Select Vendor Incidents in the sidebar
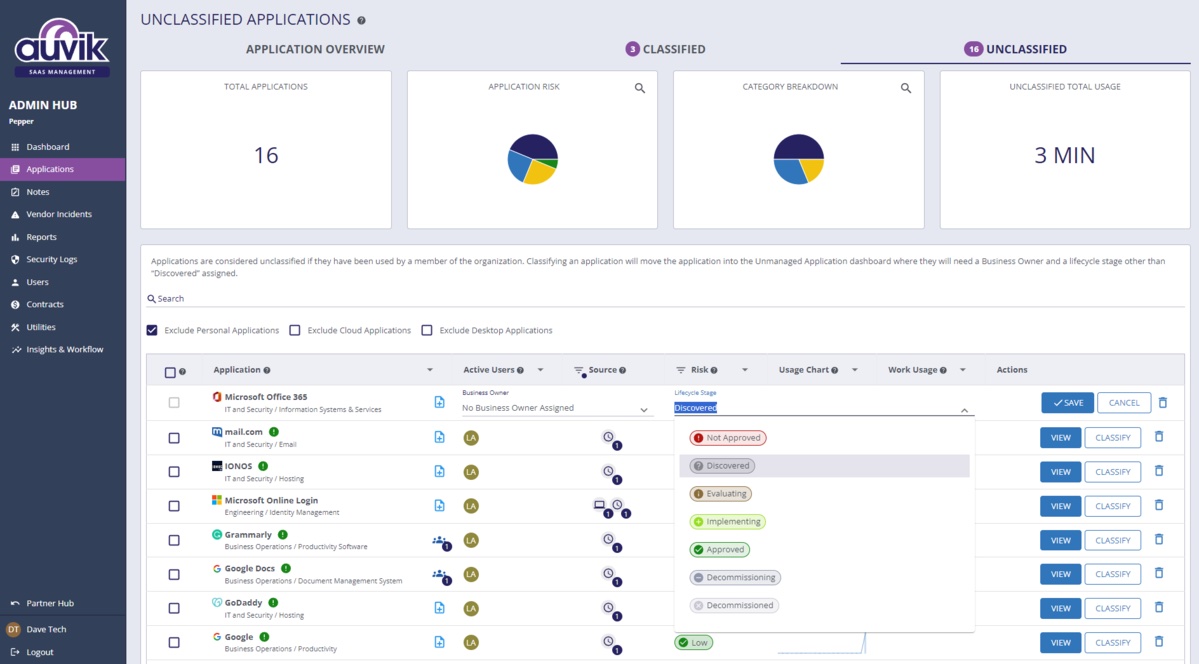 tap(57, 214)
